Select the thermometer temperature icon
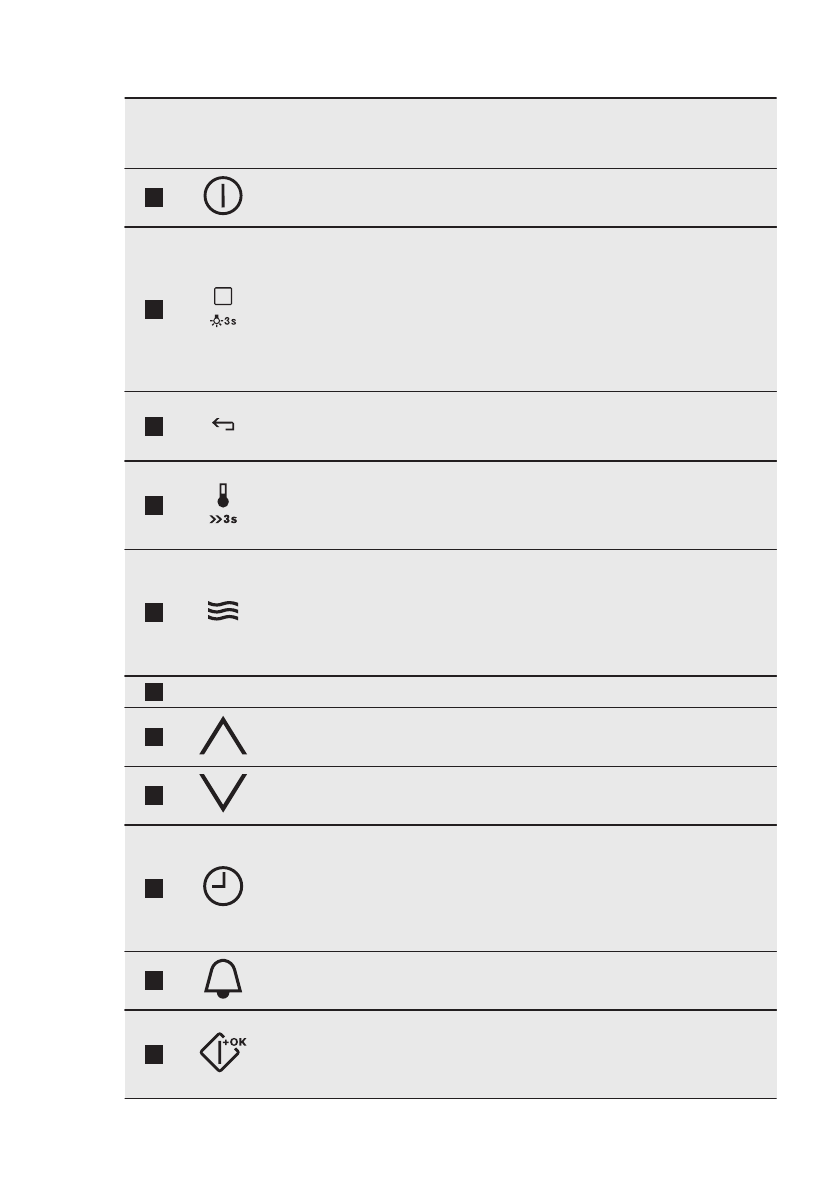 (x=223, y=505)
